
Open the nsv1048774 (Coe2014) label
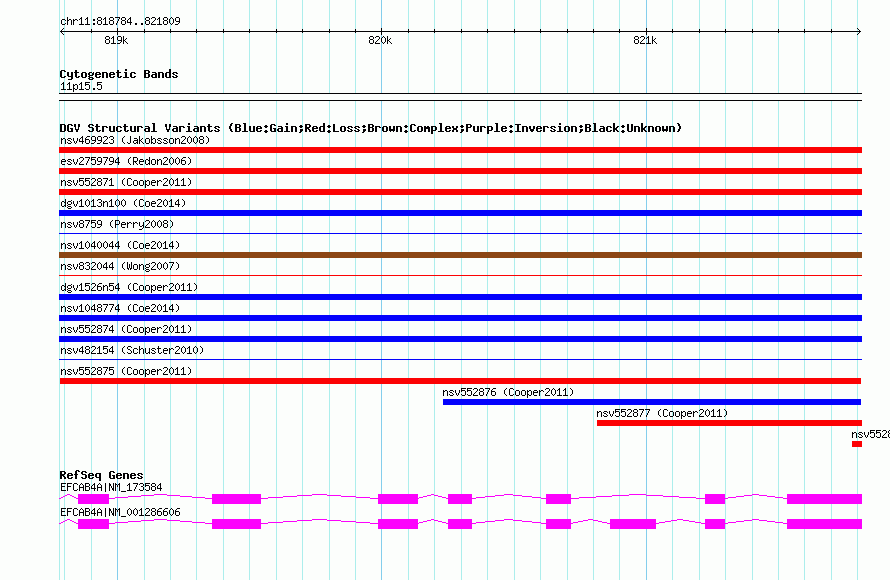click(120, 308)
